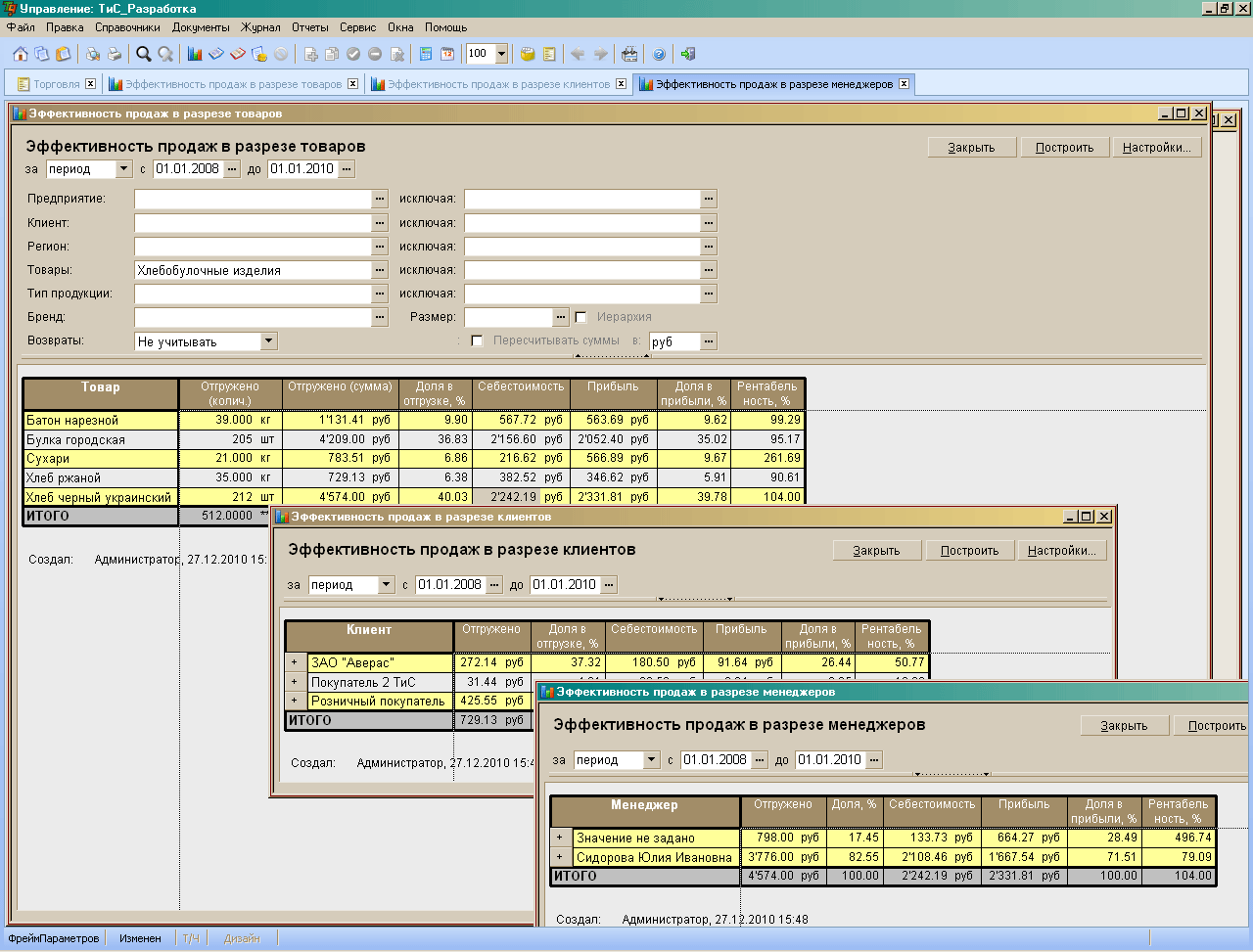1253x952 pixels.
Task: Expand the ЗАО "Аверас" client row
Action: (294, 662)
